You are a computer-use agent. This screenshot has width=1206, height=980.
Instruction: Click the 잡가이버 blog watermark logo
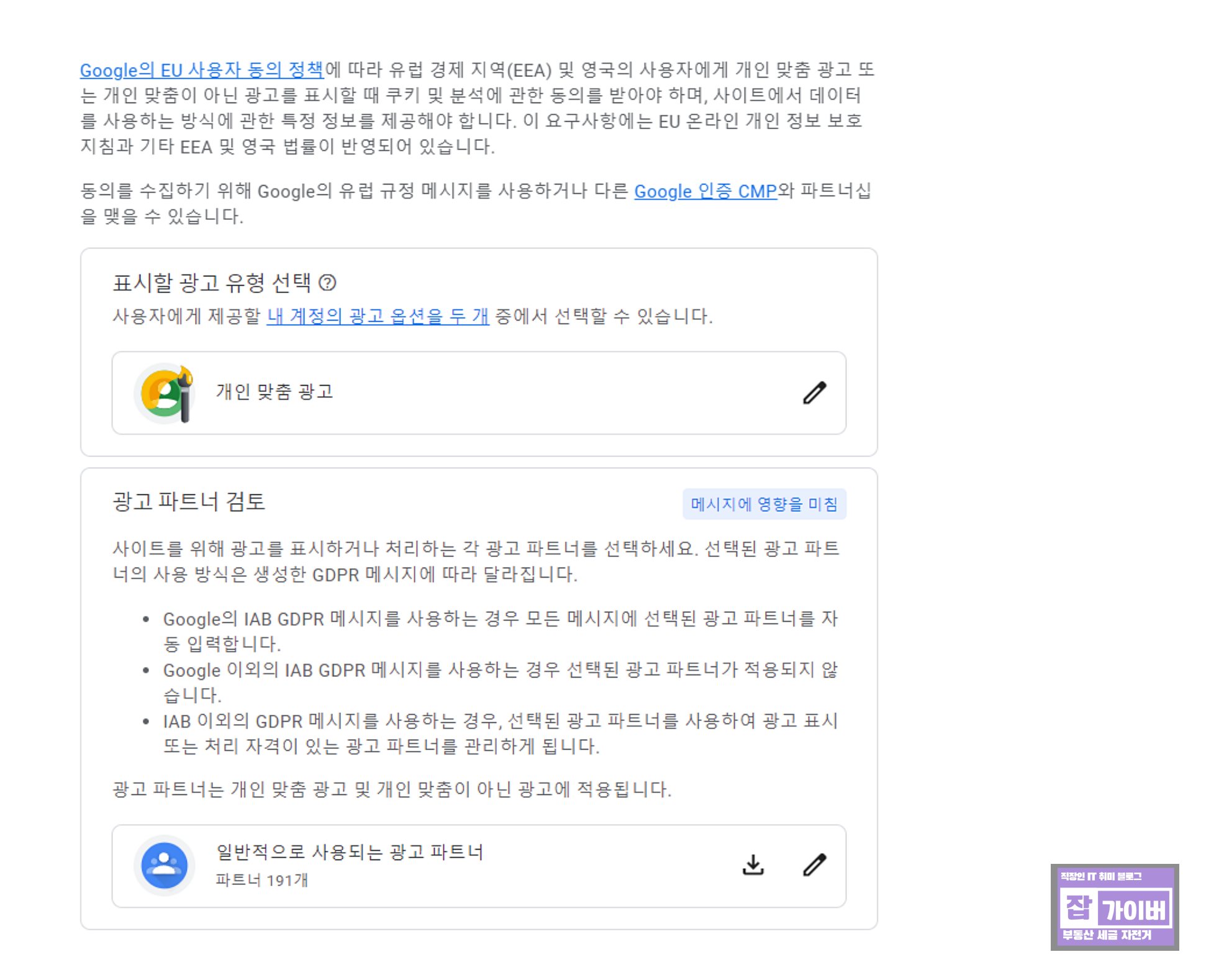(x=1114, y=907)
